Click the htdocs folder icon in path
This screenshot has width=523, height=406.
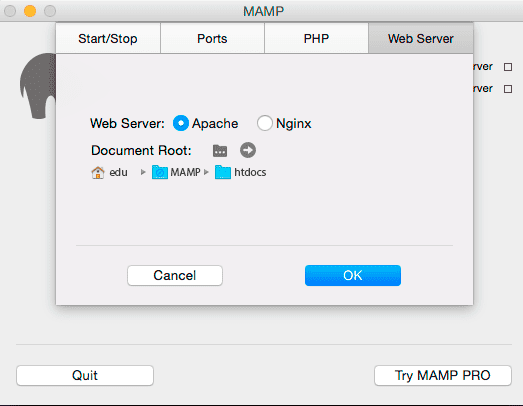223,172
